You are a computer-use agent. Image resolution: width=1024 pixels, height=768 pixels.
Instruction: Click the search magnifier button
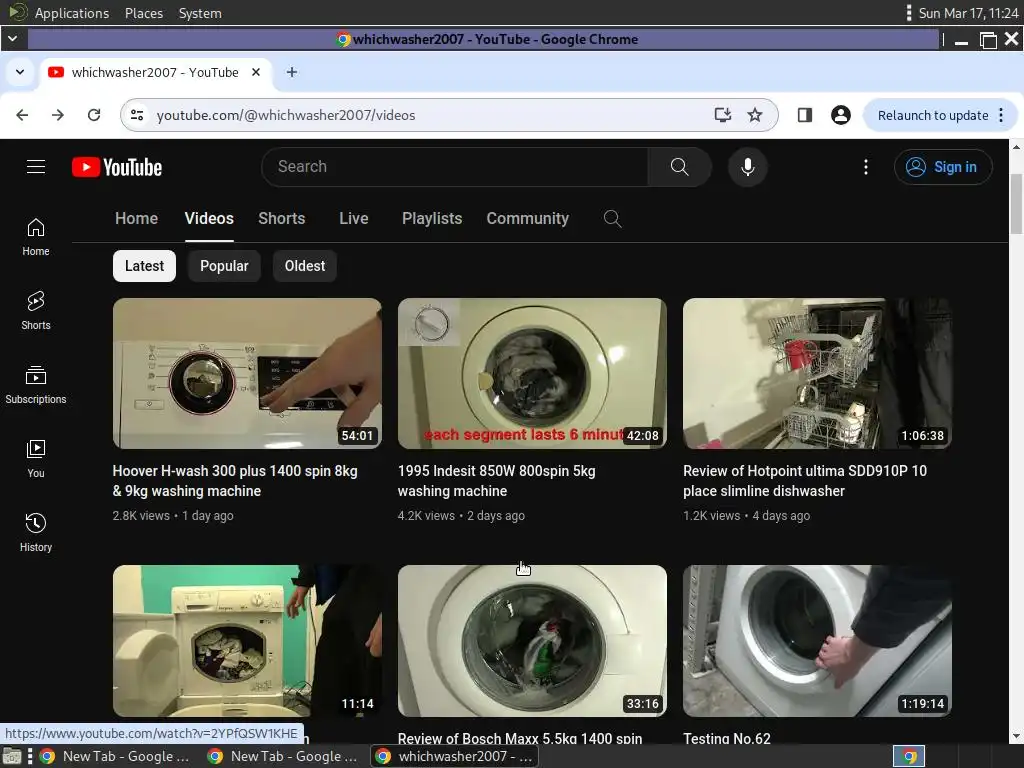pyautogui.click(x=679, y=167)
